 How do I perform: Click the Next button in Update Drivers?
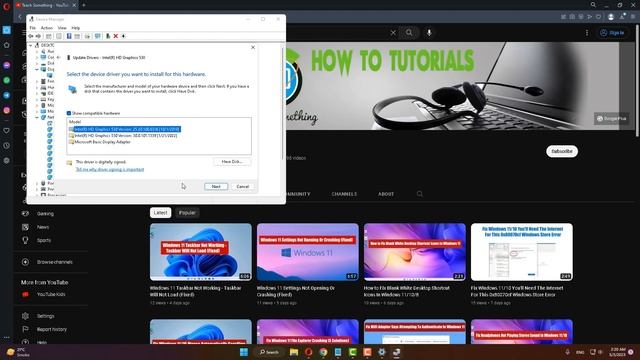click(x=216, y=187)
